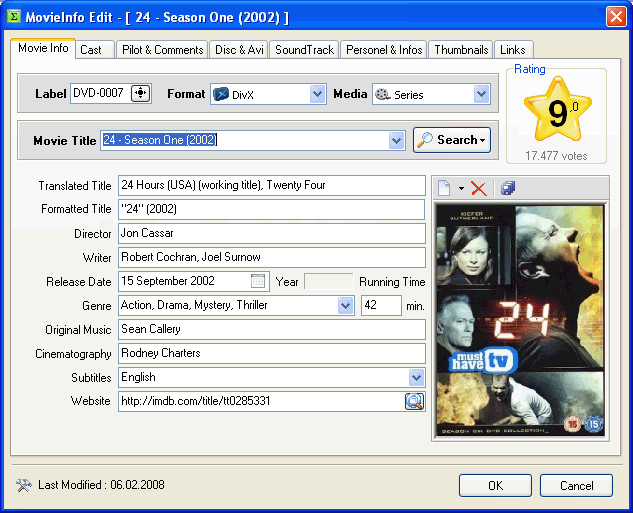
Task: Open the Movie Title dropdown arrow
Action: [x=397, y=140]
